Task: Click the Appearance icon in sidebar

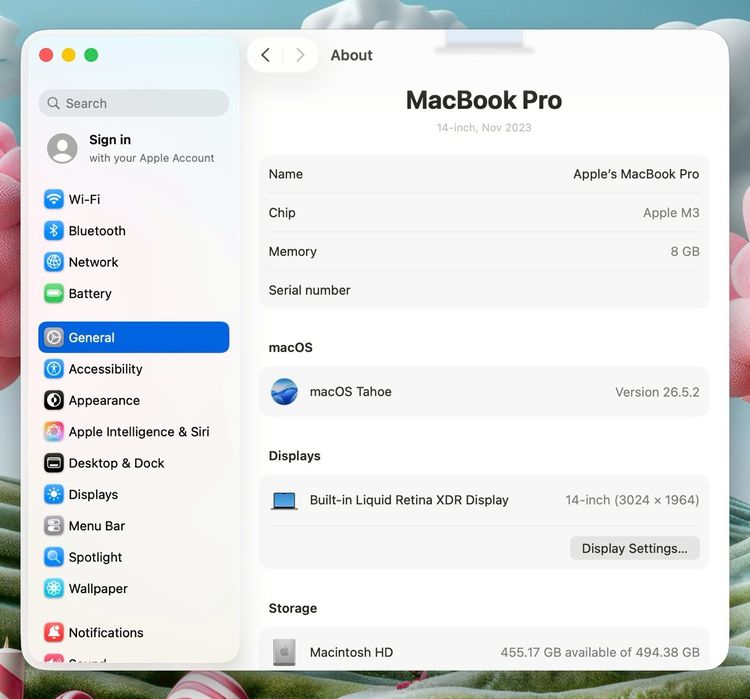Action: (54, 400)
